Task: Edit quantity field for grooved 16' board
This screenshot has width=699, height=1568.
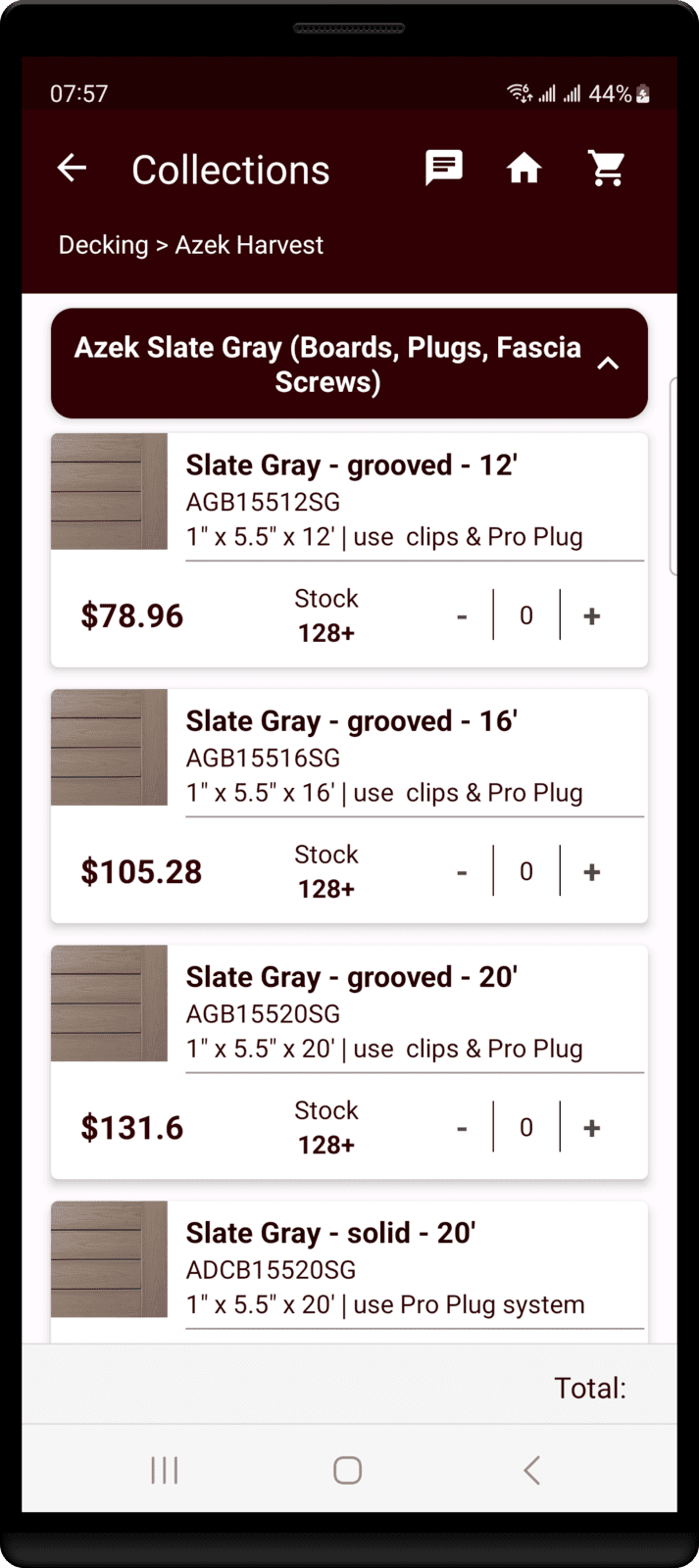Action: pyautogui.click(x=526, y=872)
